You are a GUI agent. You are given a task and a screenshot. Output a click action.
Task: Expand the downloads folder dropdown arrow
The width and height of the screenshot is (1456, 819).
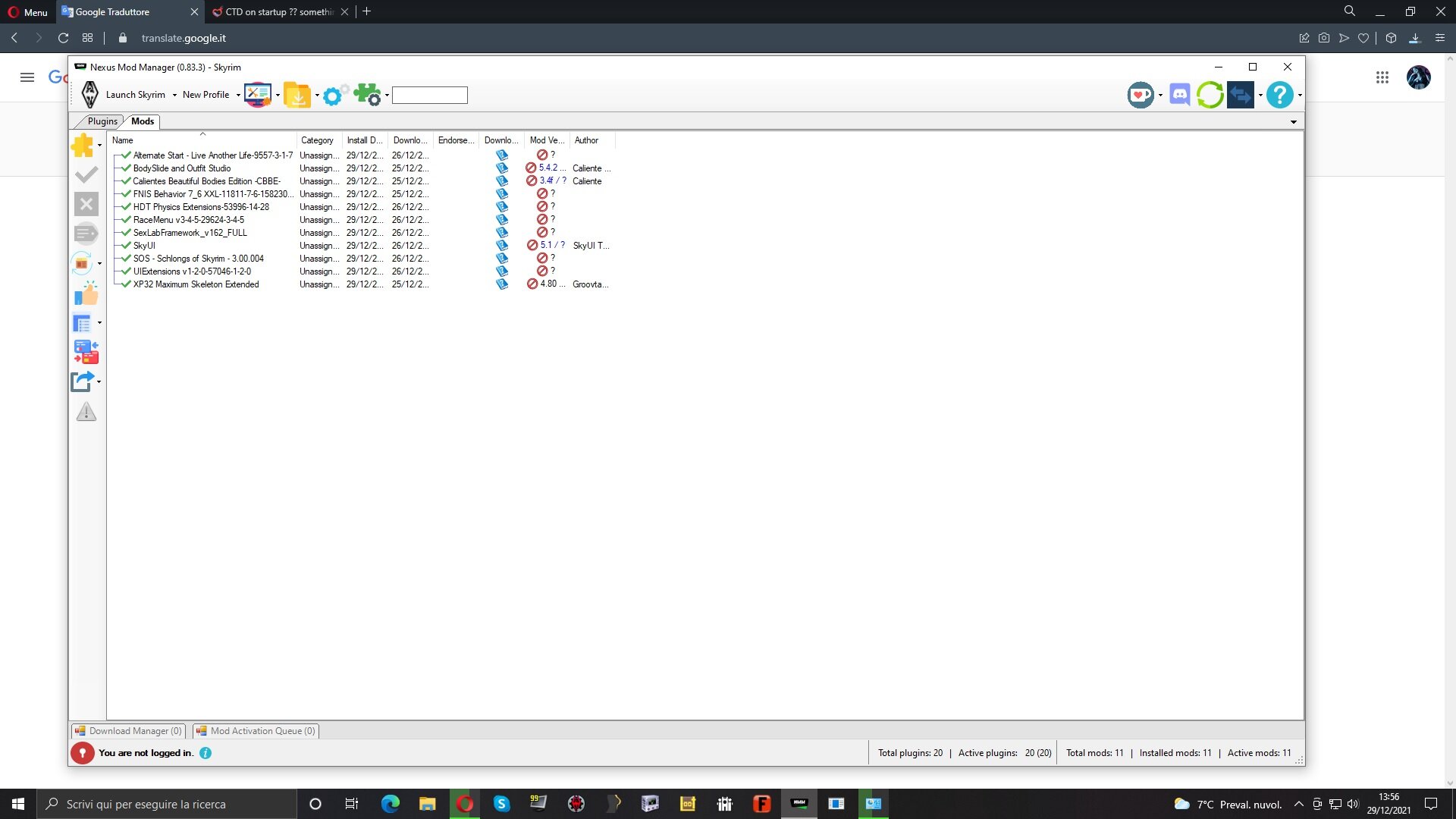pyautogui.click(x=317, y=96)
